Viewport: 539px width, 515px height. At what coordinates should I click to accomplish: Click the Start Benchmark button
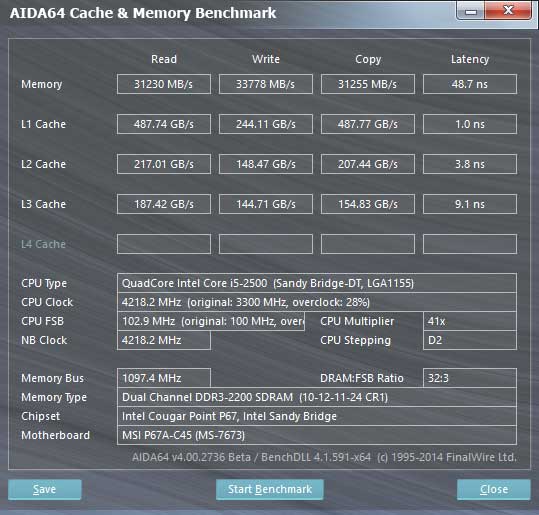(270, 489)
